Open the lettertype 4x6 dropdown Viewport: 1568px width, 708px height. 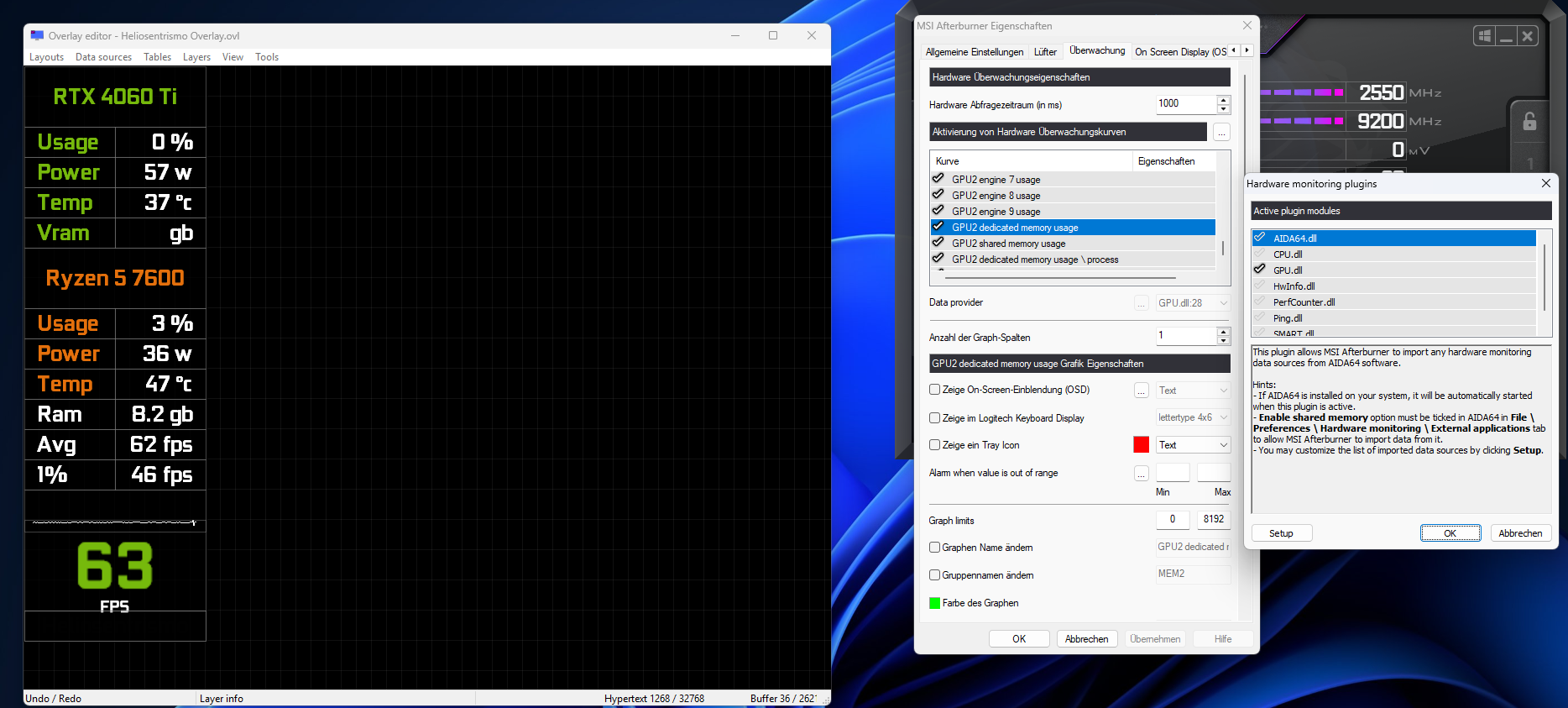[1194, 417]
